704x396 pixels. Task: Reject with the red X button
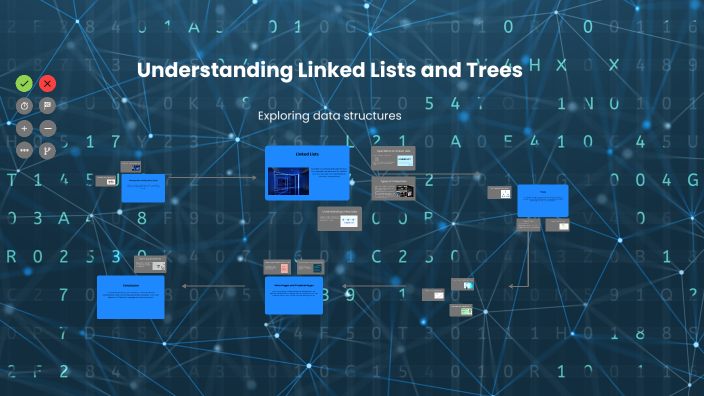pyautogui.click(x=47, y=84)
